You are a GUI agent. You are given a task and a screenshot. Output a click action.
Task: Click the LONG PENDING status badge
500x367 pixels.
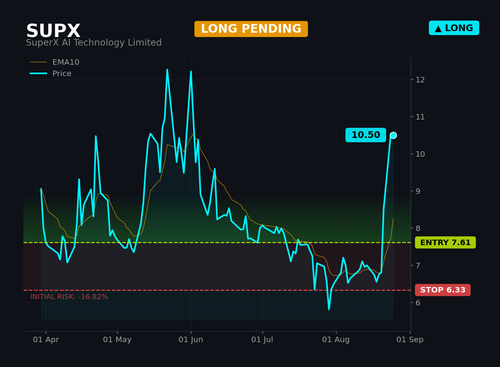(x=251, y=29)
